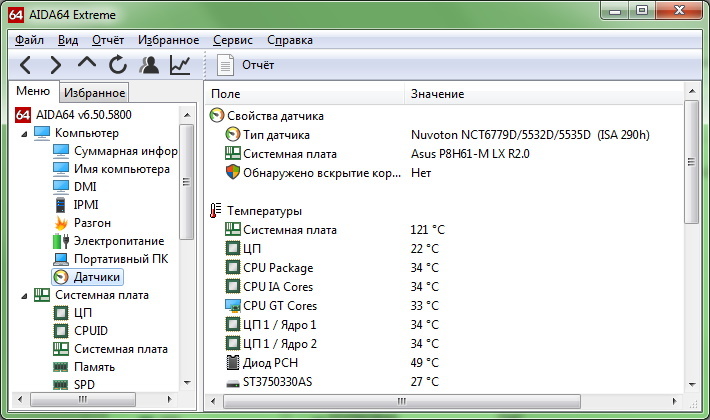Click right panel horizontal scroll left arrow

[213, 401]
